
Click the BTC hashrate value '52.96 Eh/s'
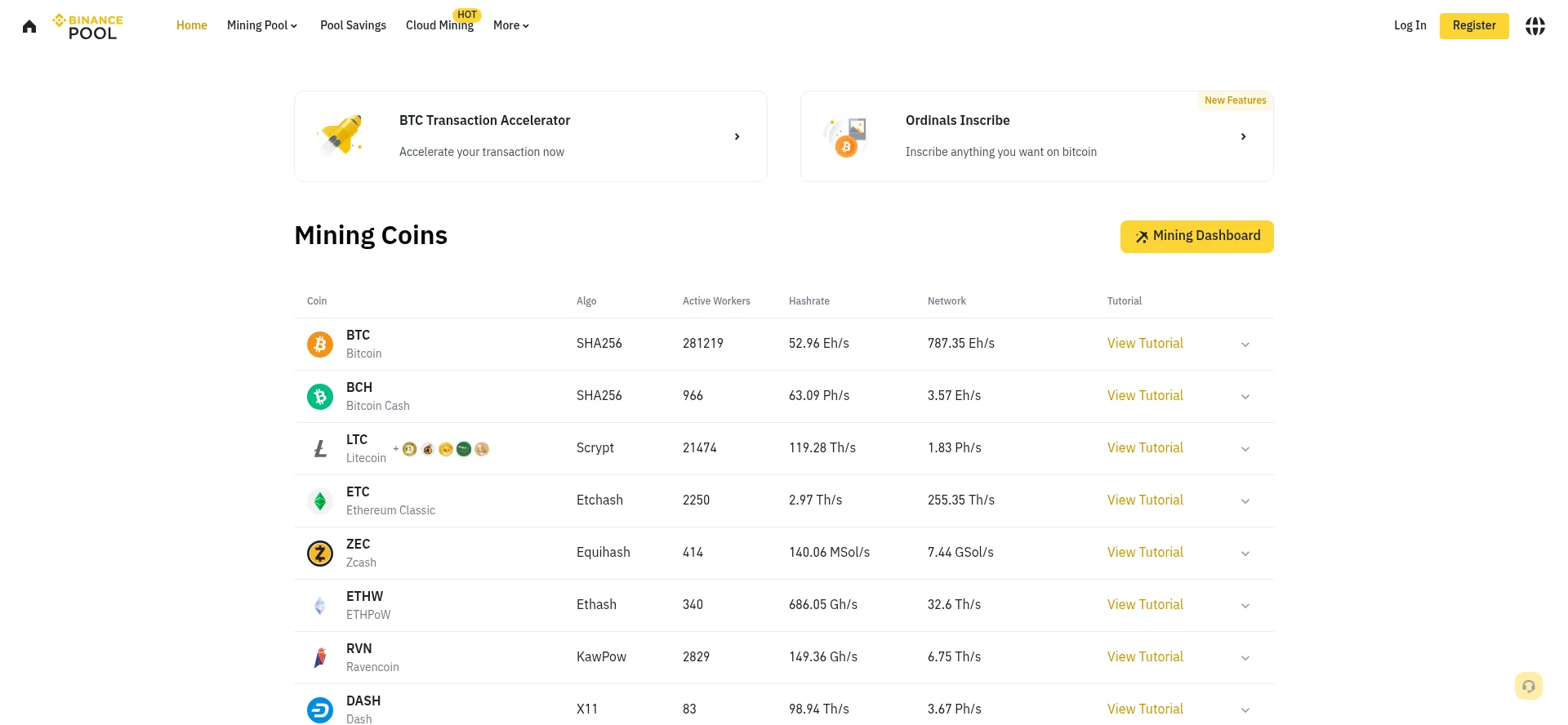819,344
